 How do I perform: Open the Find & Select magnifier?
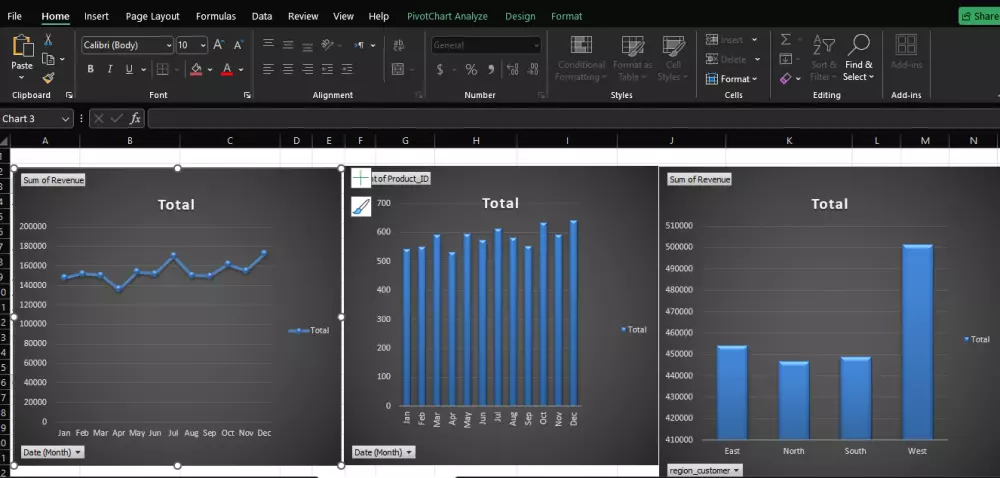point(859,58)
